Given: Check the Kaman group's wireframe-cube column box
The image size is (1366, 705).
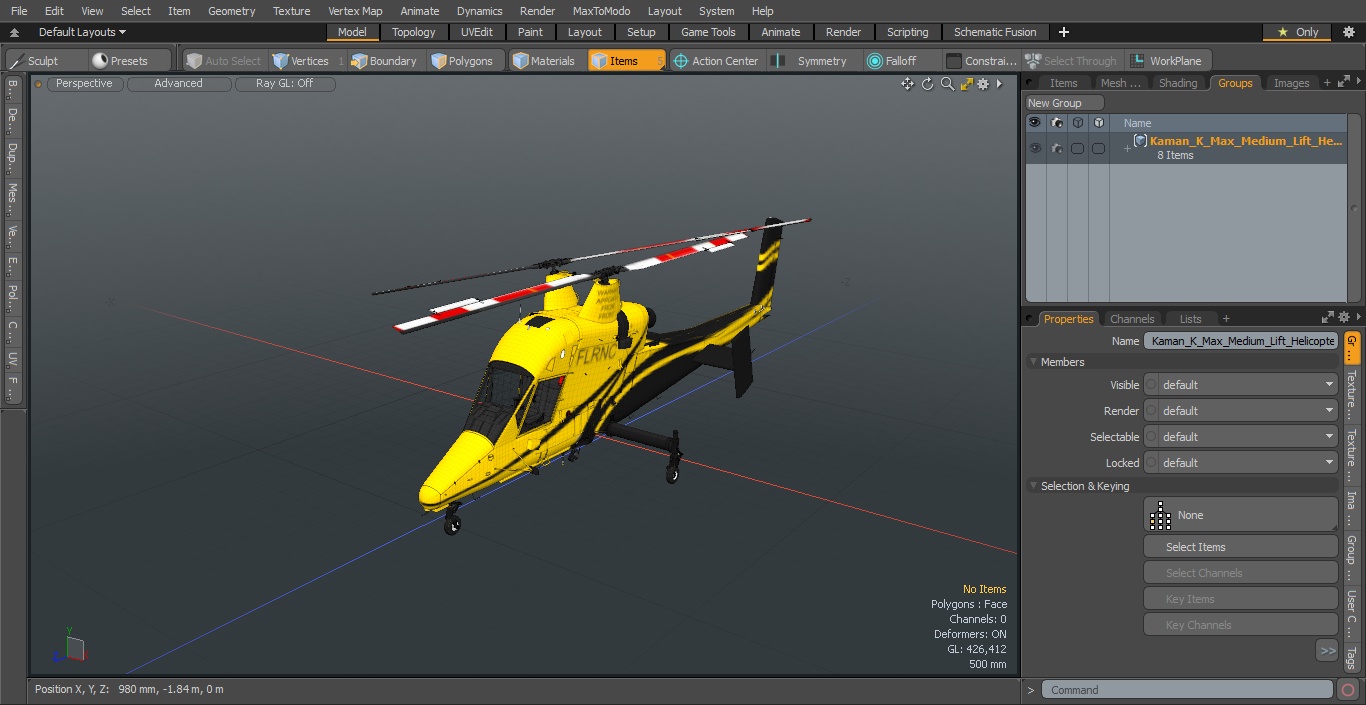Looking at the screenshot, I should [x=1077, y=148].
